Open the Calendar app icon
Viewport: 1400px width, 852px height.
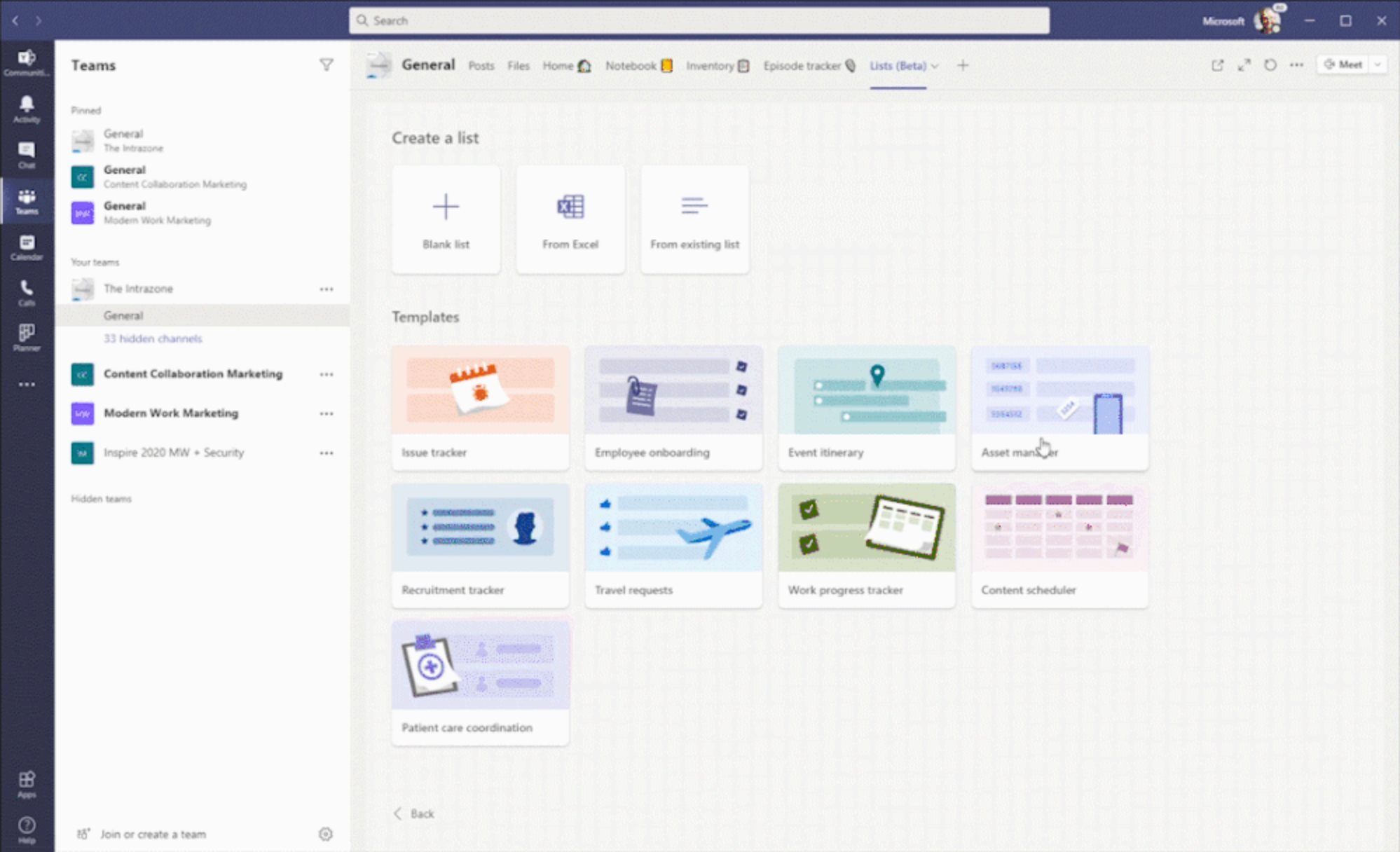(27, 247)
